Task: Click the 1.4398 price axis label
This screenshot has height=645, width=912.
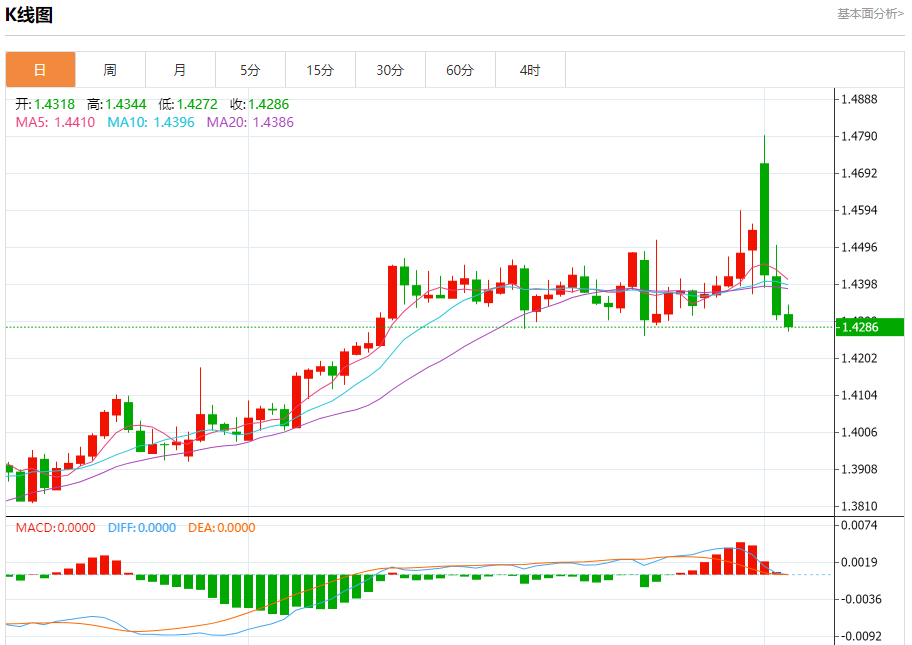Action: 859,284
